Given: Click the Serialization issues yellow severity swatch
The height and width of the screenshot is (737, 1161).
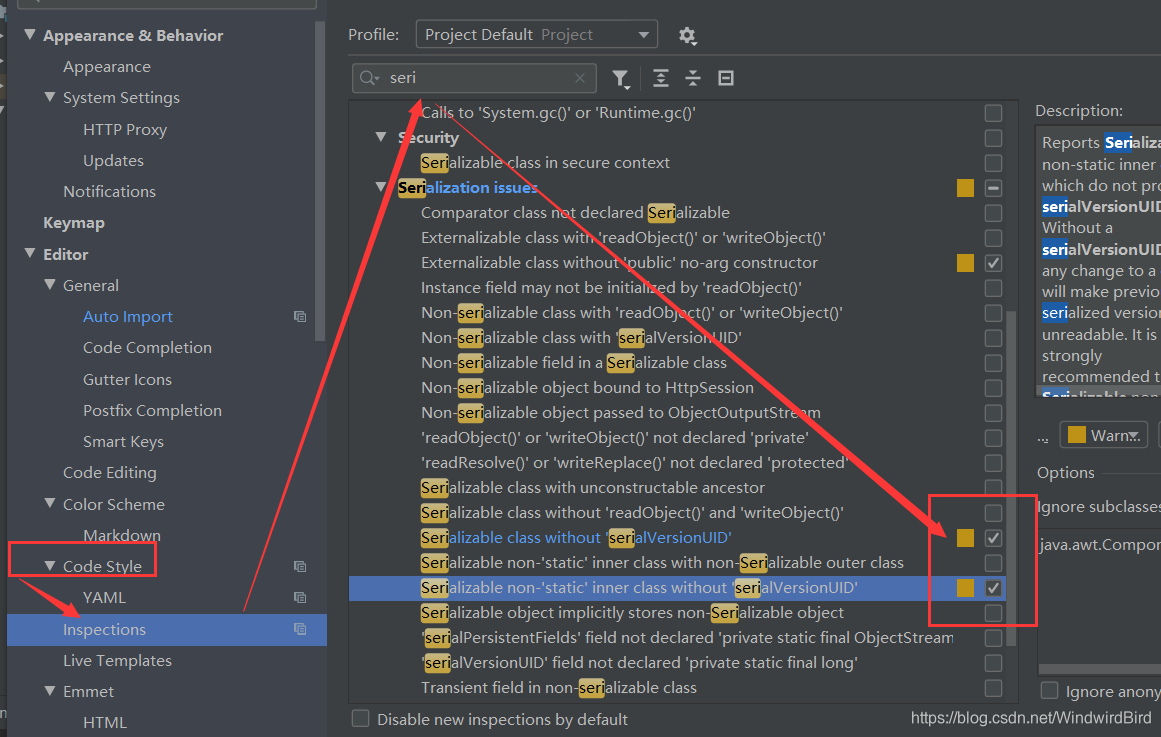Looking at the screenshot, I should click(x=965, y=188).
